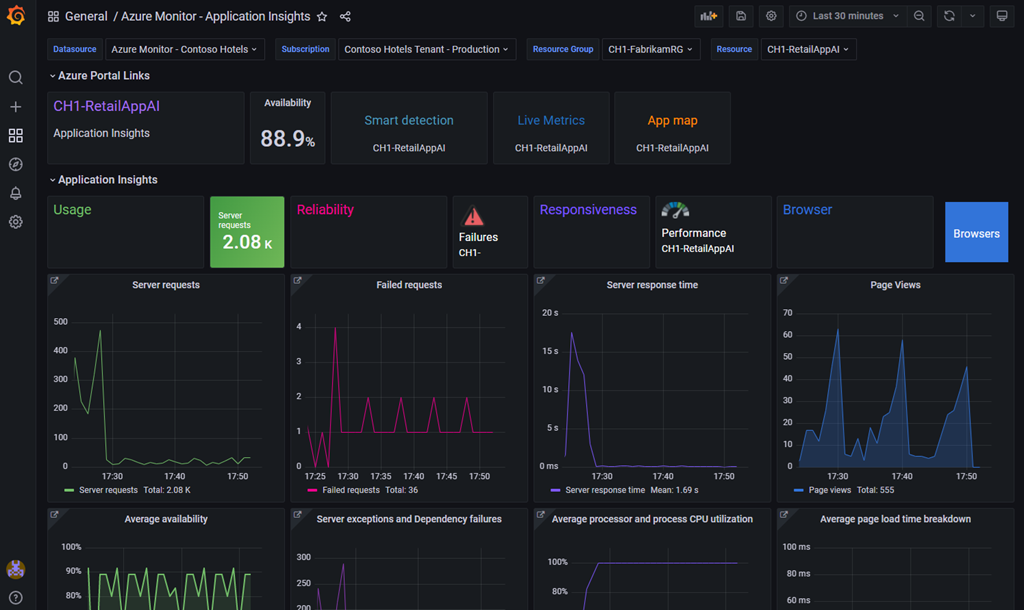Open the Last 30 minutes time picker
1024x610 pixels.
point(848,15)
